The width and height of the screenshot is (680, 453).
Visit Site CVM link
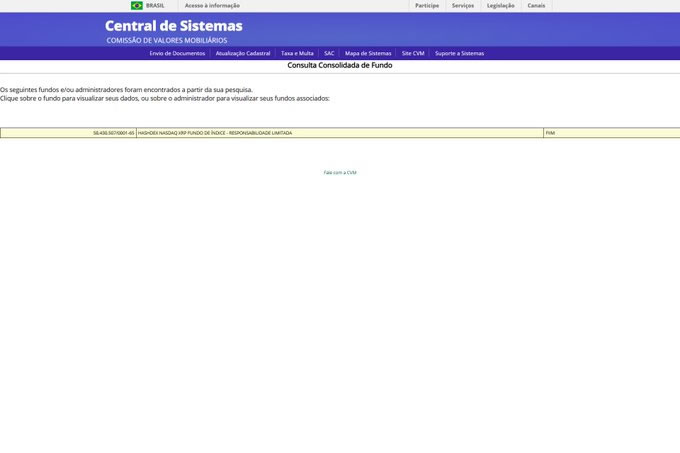413,53
